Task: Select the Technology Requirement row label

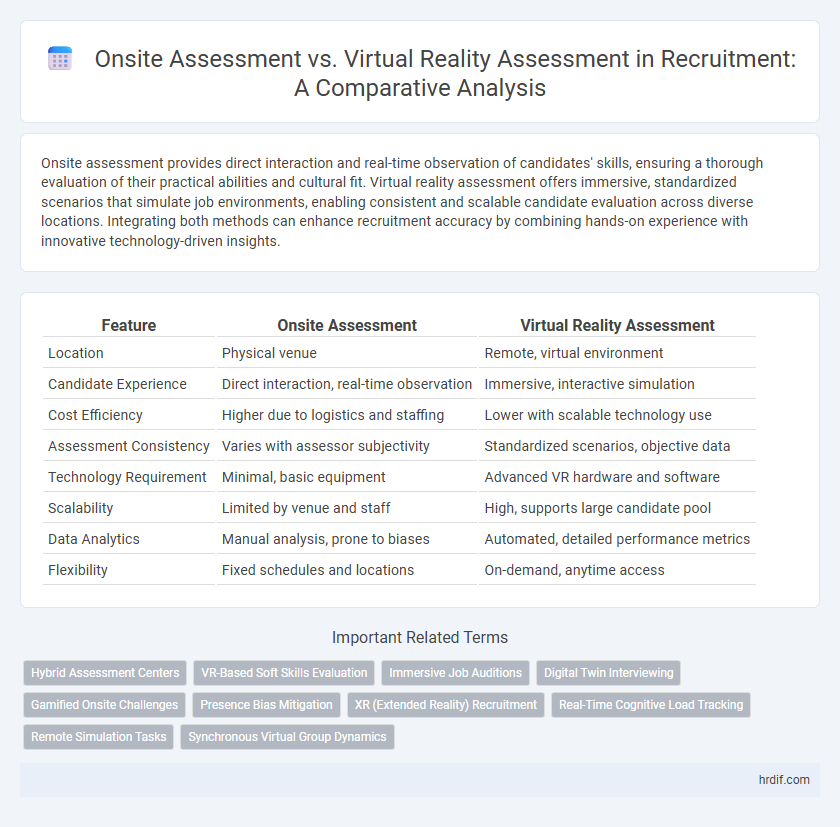Action: point(127,477)
